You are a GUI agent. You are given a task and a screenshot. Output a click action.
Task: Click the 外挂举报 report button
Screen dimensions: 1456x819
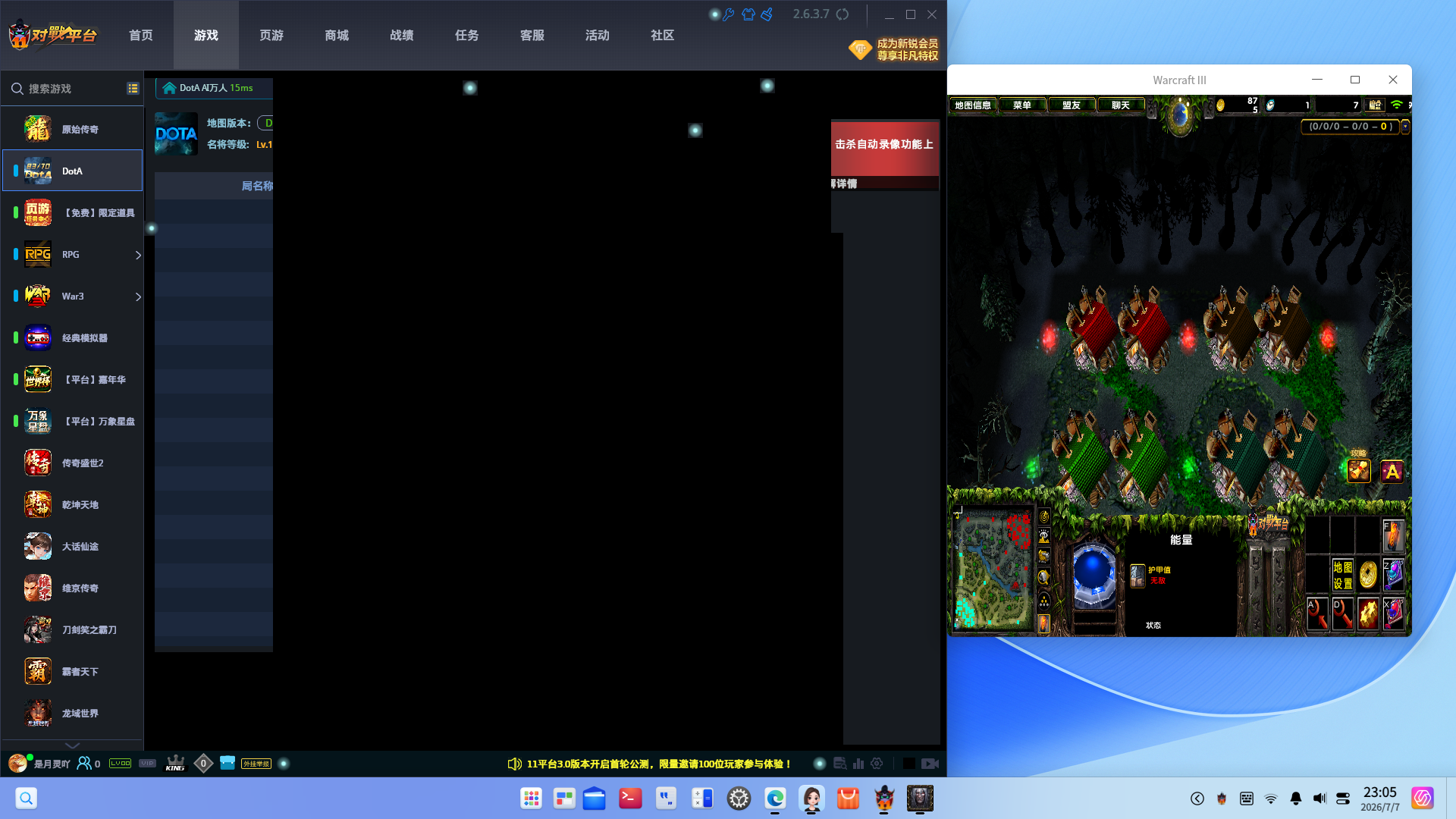pos(256,764)
